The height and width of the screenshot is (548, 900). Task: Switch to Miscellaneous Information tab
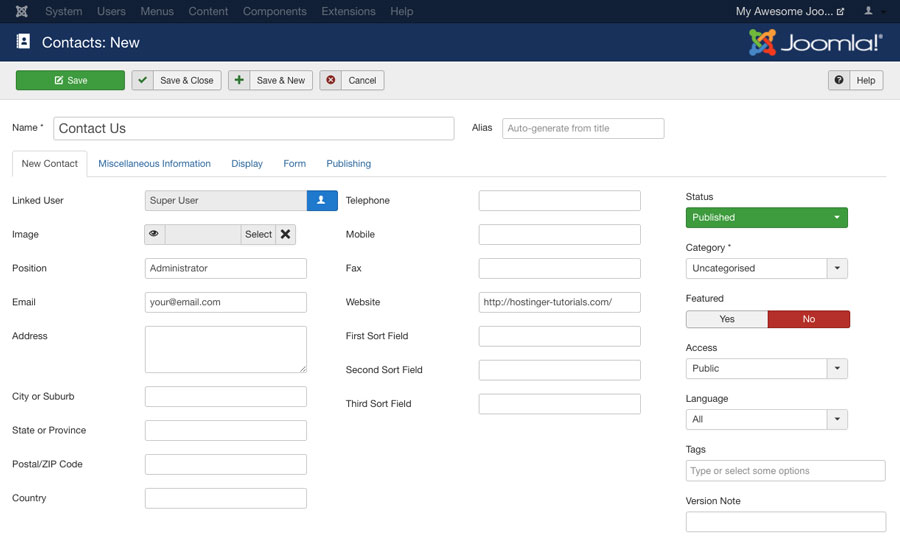154,164
